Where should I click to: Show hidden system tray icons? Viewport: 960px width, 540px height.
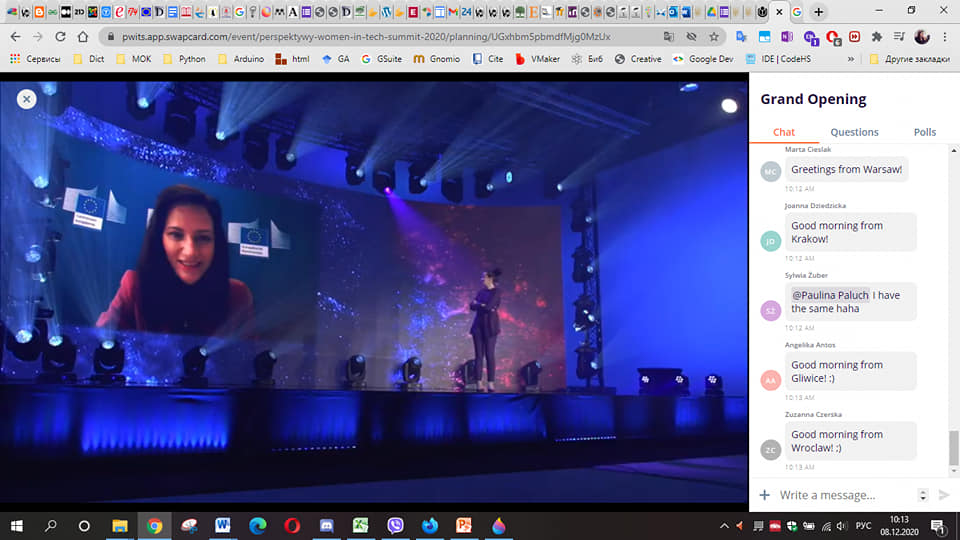(x=725, y=525)
